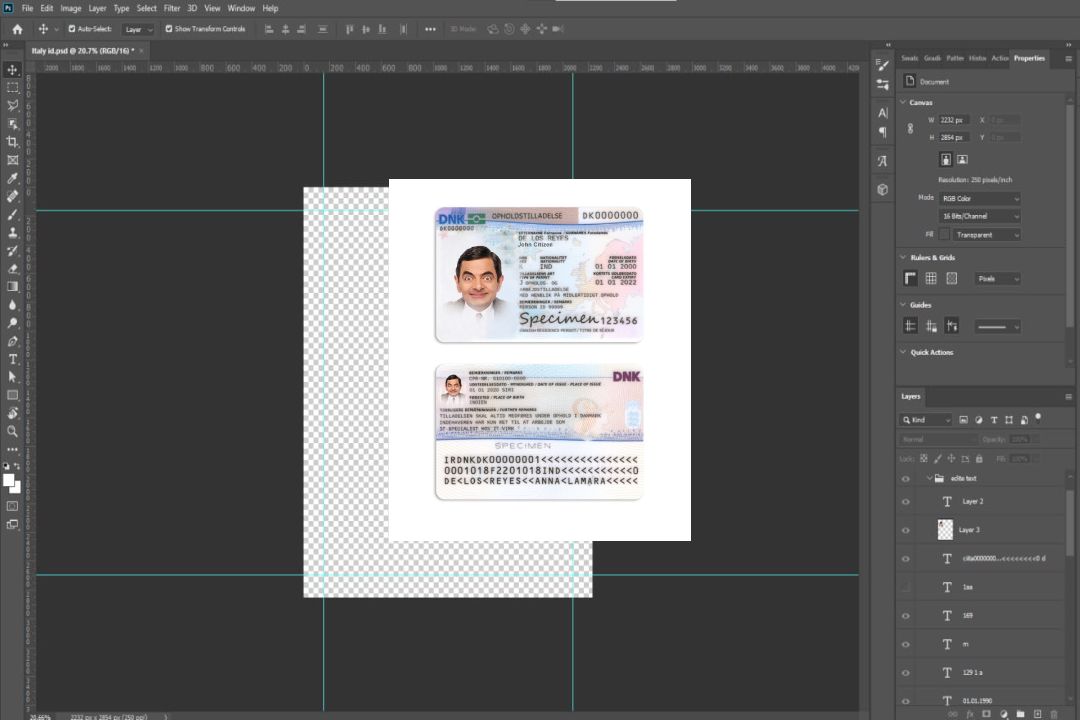This screenshot has height=720, width=1080.
Task: Open the Character panel icon
Action: click(882, 113)
